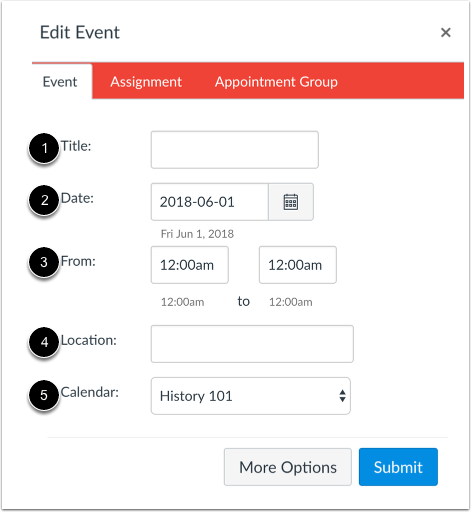
Task: Click the number 5 Calendar marker
Action: [x=44, y=395]
